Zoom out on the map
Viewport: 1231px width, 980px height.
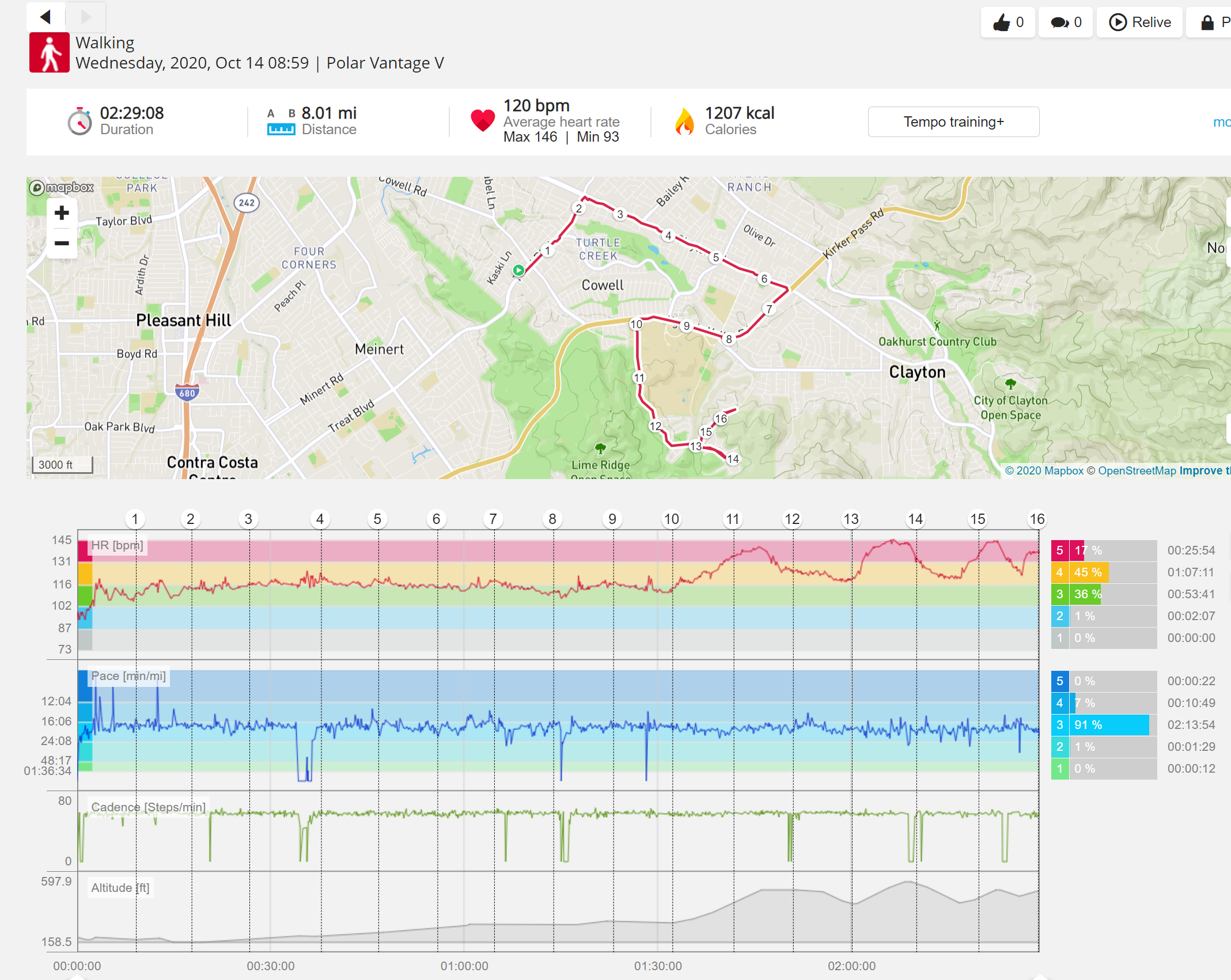[x=62, y=243]
